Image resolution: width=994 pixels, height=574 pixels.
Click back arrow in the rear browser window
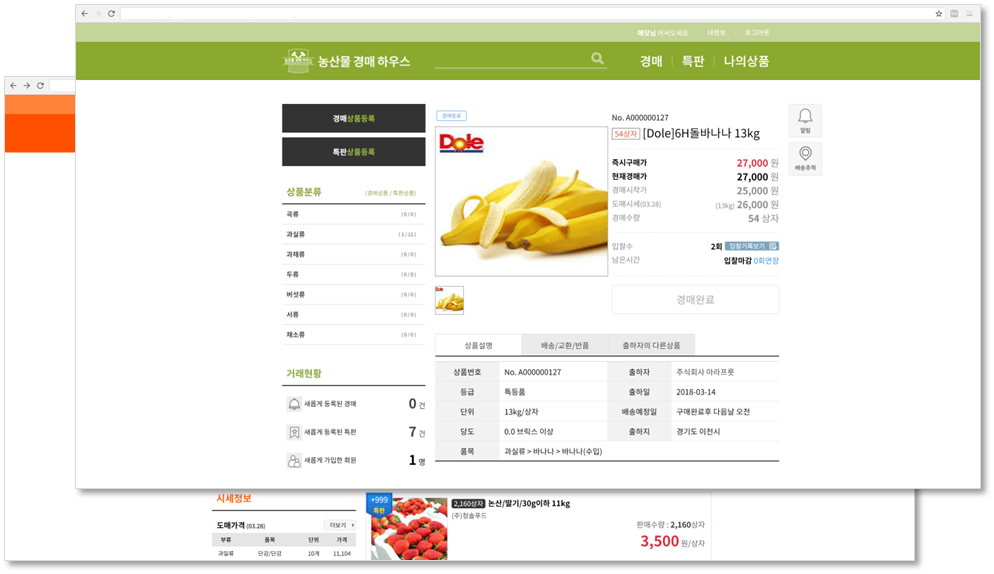(x=13, y=85)
